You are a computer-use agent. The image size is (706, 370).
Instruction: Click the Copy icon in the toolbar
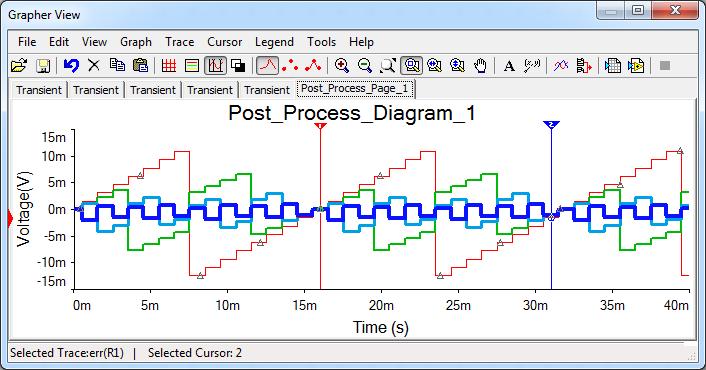(x=117, y=65)
